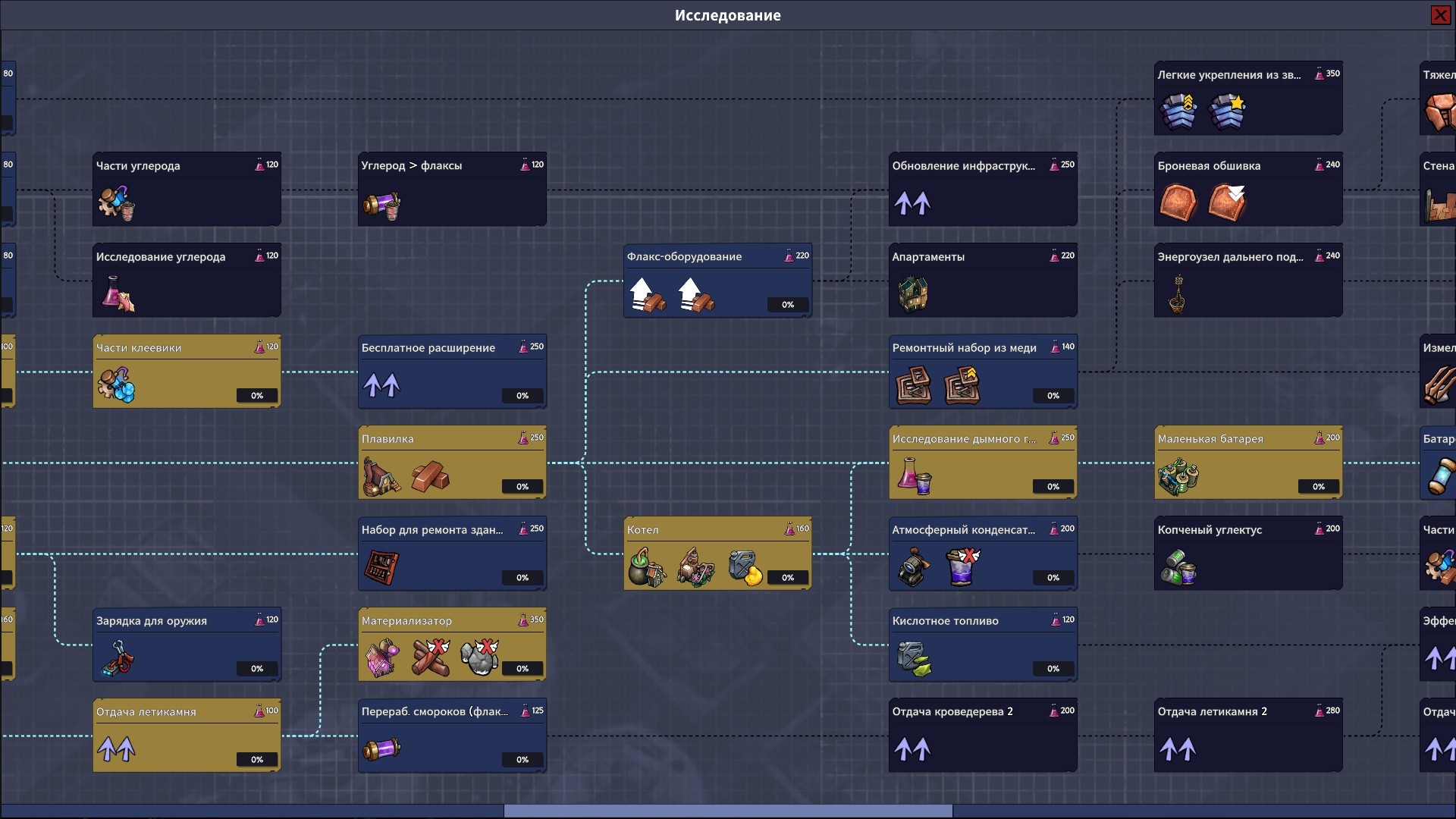Screen dimensions: 1456x819
Task: Click the weapon charger icon in Зарядка для оружия
Action: coord(118,657)
